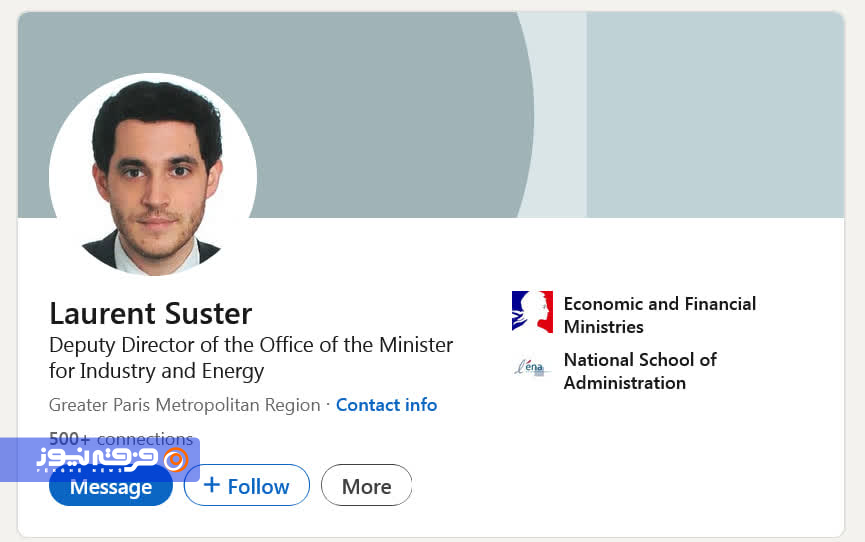Open National School of Administration page
Image resolution: width=865 pixels, height=542 pixels.
[640, 371]
